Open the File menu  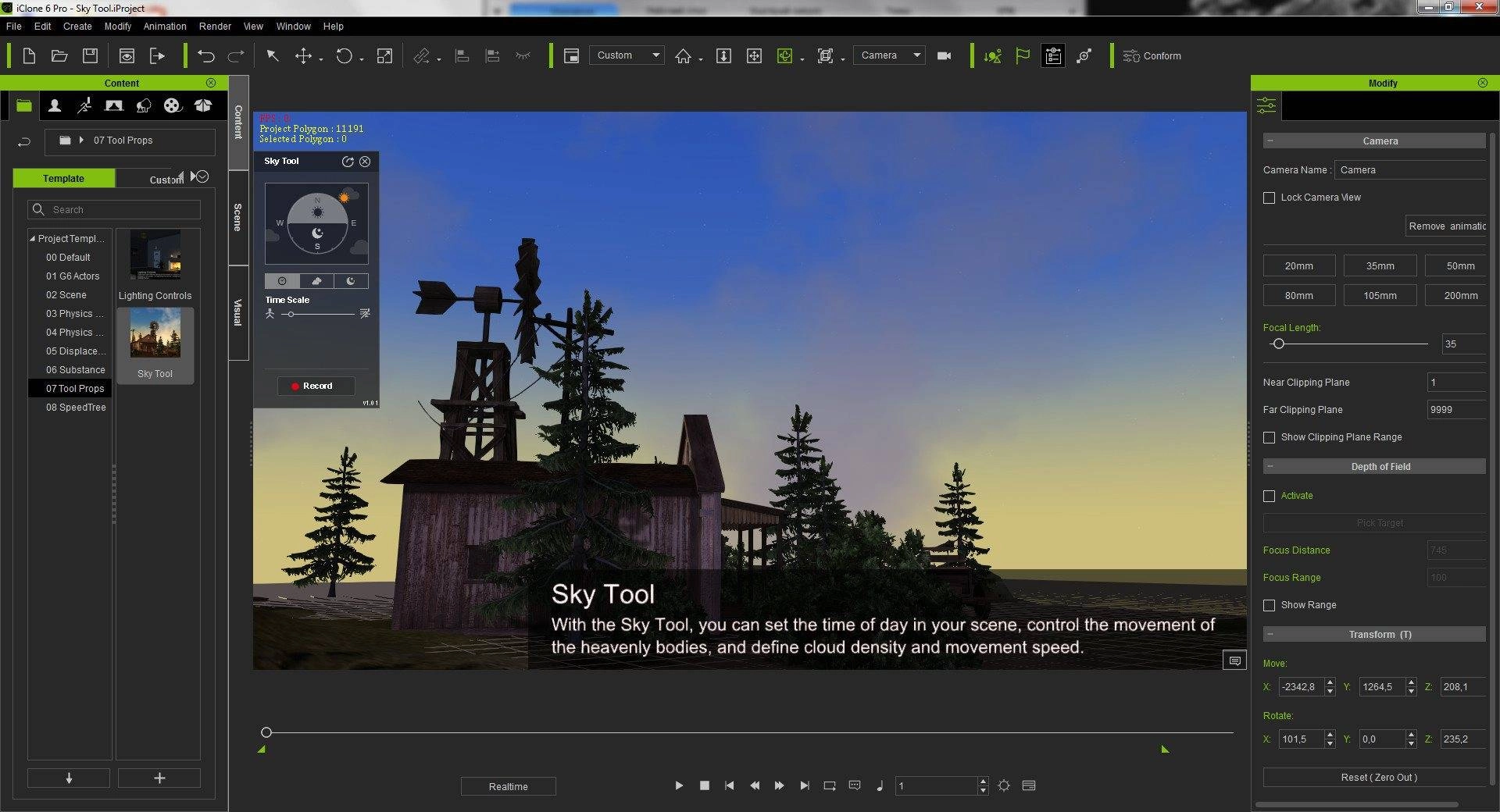[14, 27]
